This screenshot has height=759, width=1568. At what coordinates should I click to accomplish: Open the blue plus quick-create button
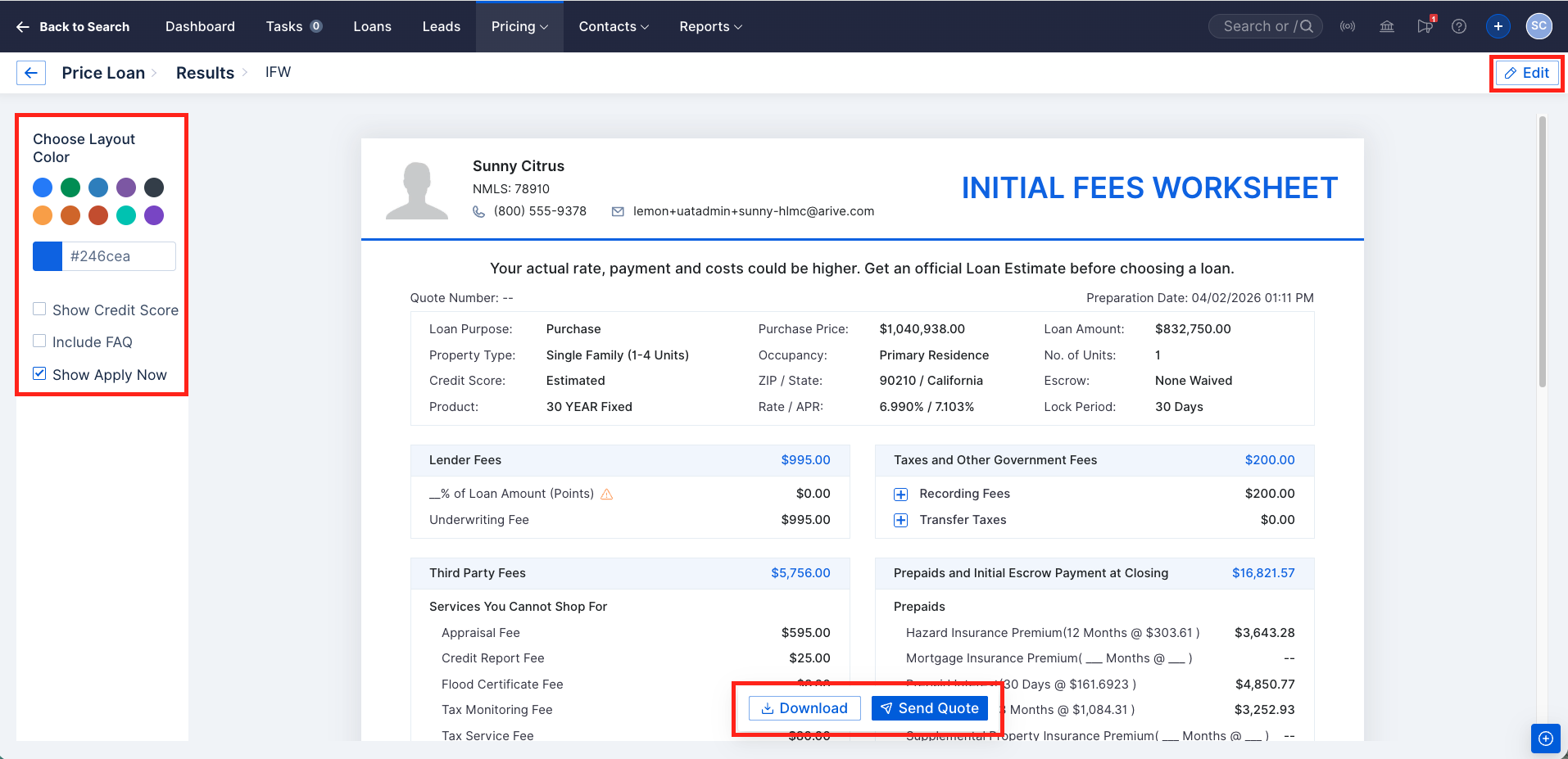pyautogui.click(x=1498, y=26)
